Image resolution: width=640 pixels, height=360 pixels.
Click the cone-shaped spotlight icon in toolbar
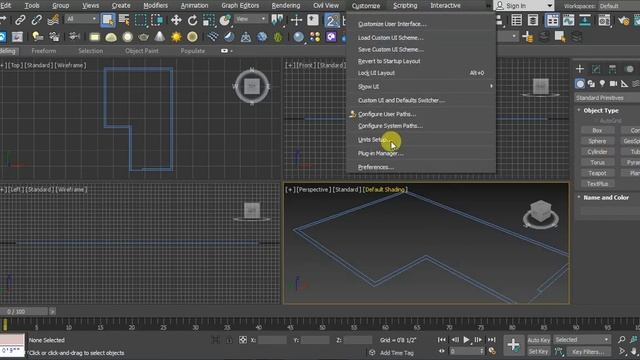click(x=160, y=37)
